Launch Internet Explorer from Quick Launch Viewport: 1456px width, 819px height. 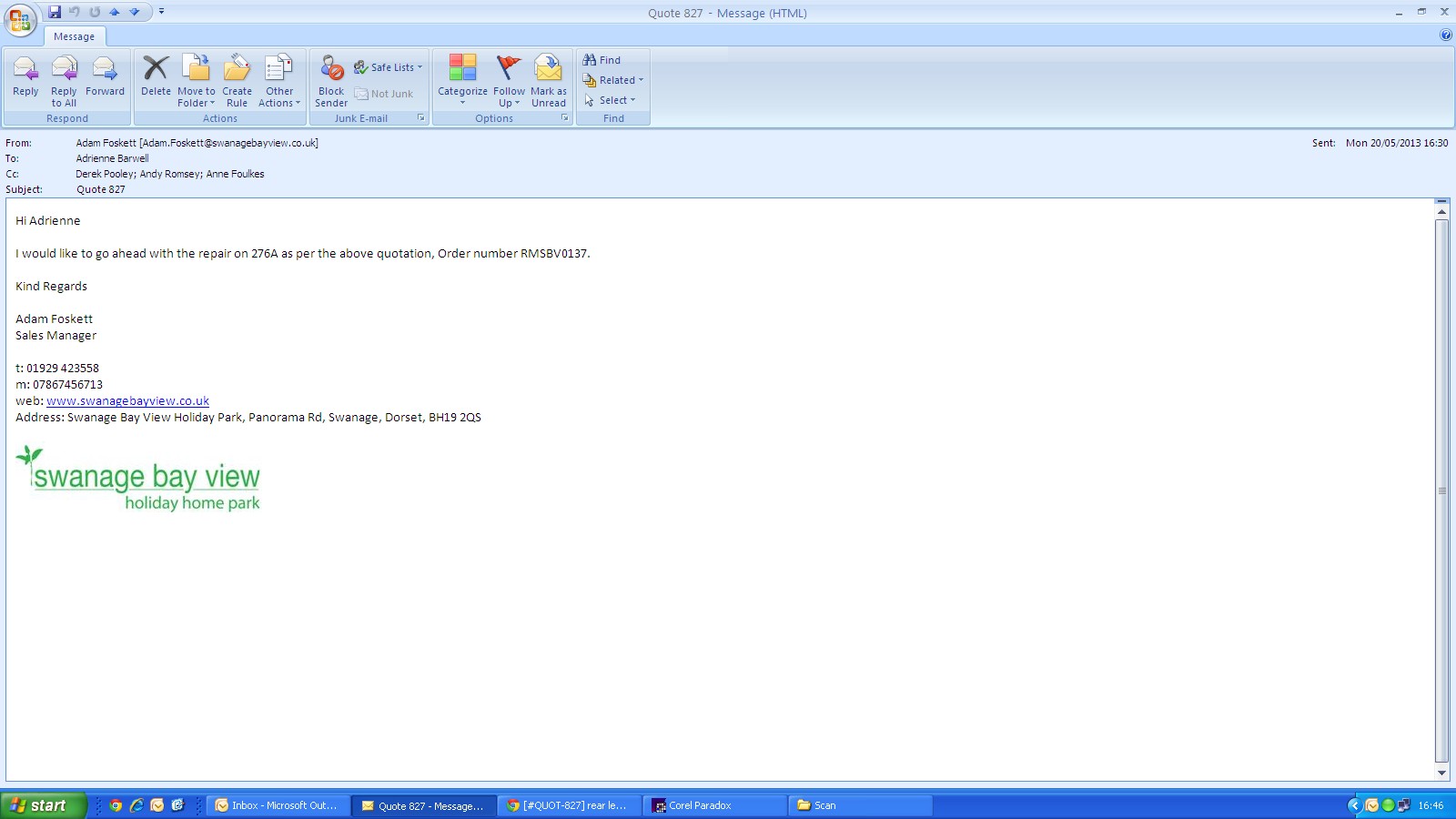136,805
